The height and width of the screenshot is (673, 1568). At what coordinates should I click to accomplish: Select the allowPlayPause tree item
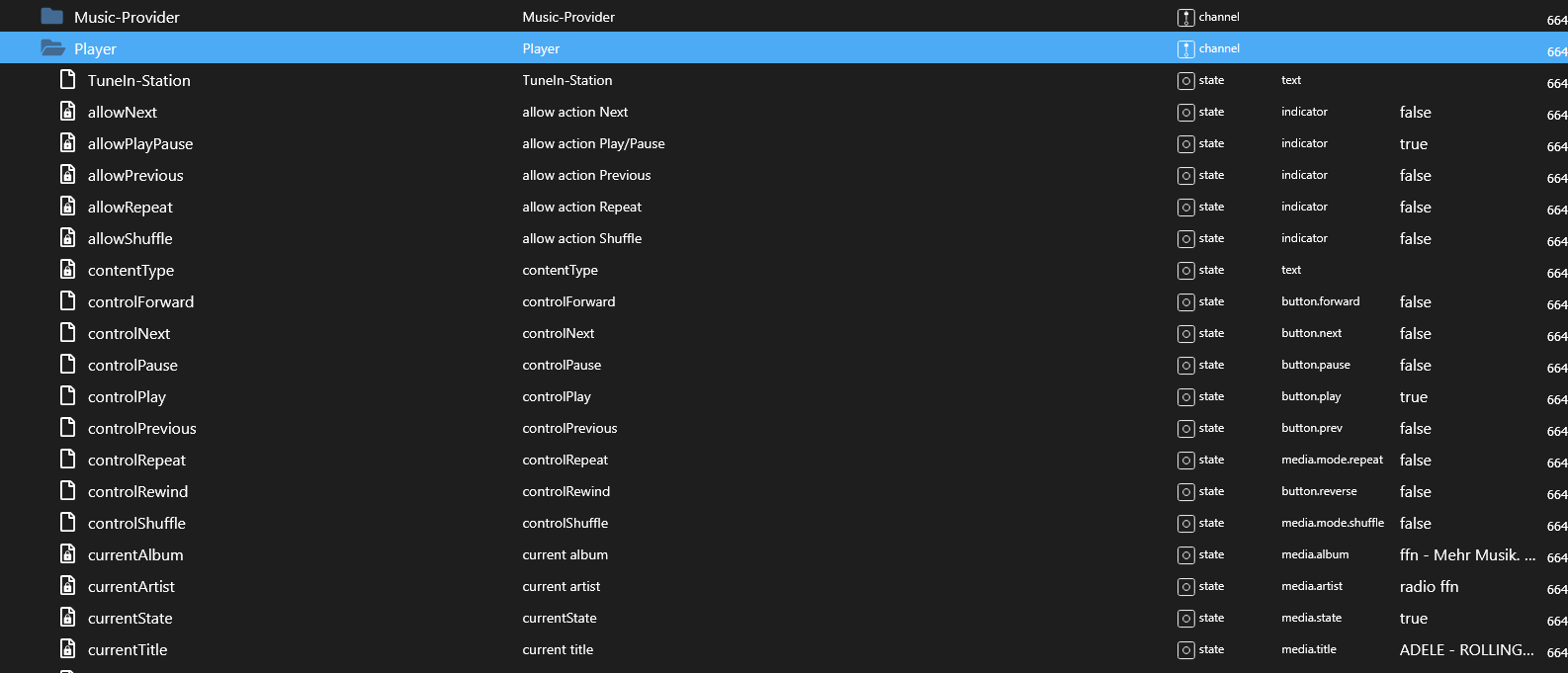click(140, 144)
